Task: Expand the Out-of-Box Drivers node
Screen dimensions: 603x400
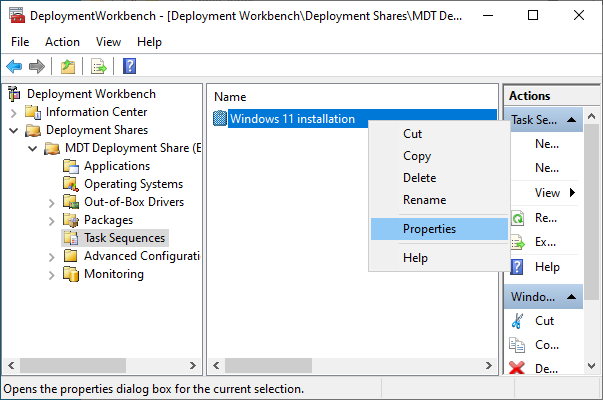Action: (x=52, y=203)
